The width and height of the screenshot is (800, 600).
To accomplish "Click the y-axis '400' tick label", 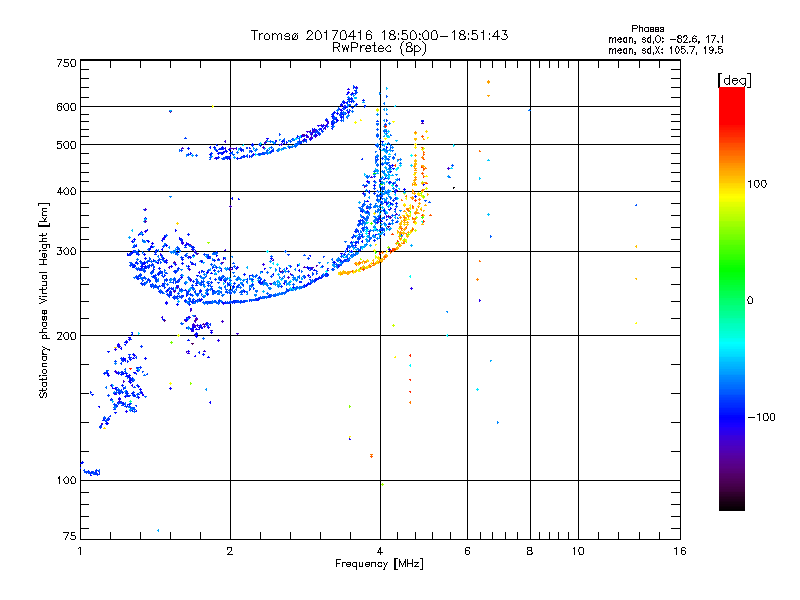I will point(67,192).
